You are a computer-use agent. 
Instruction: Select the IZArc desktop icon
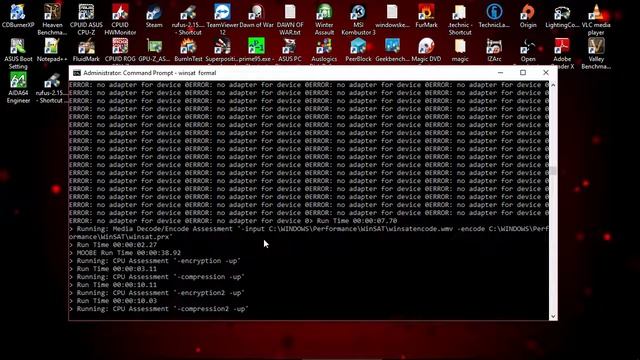pos(494,51)
